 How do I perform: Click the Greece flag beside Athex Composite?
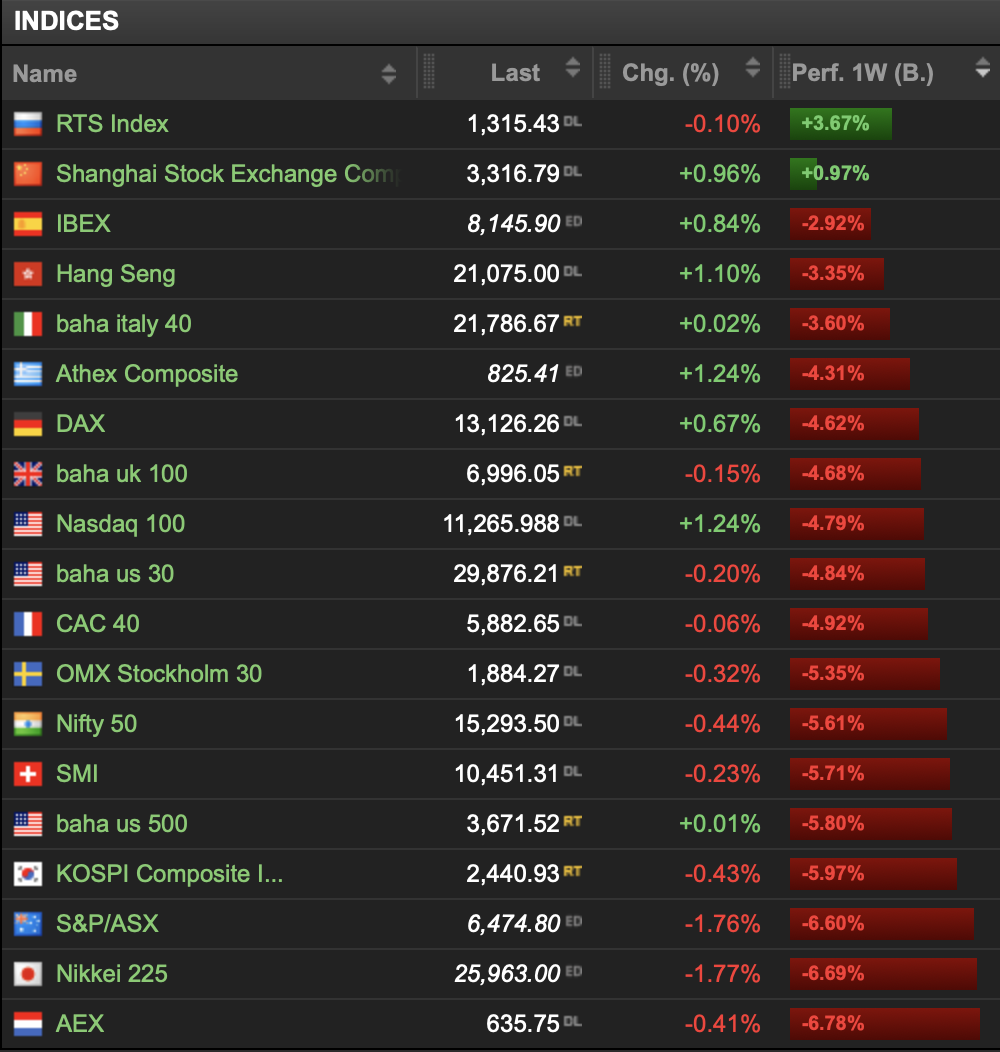coord(28,374)
